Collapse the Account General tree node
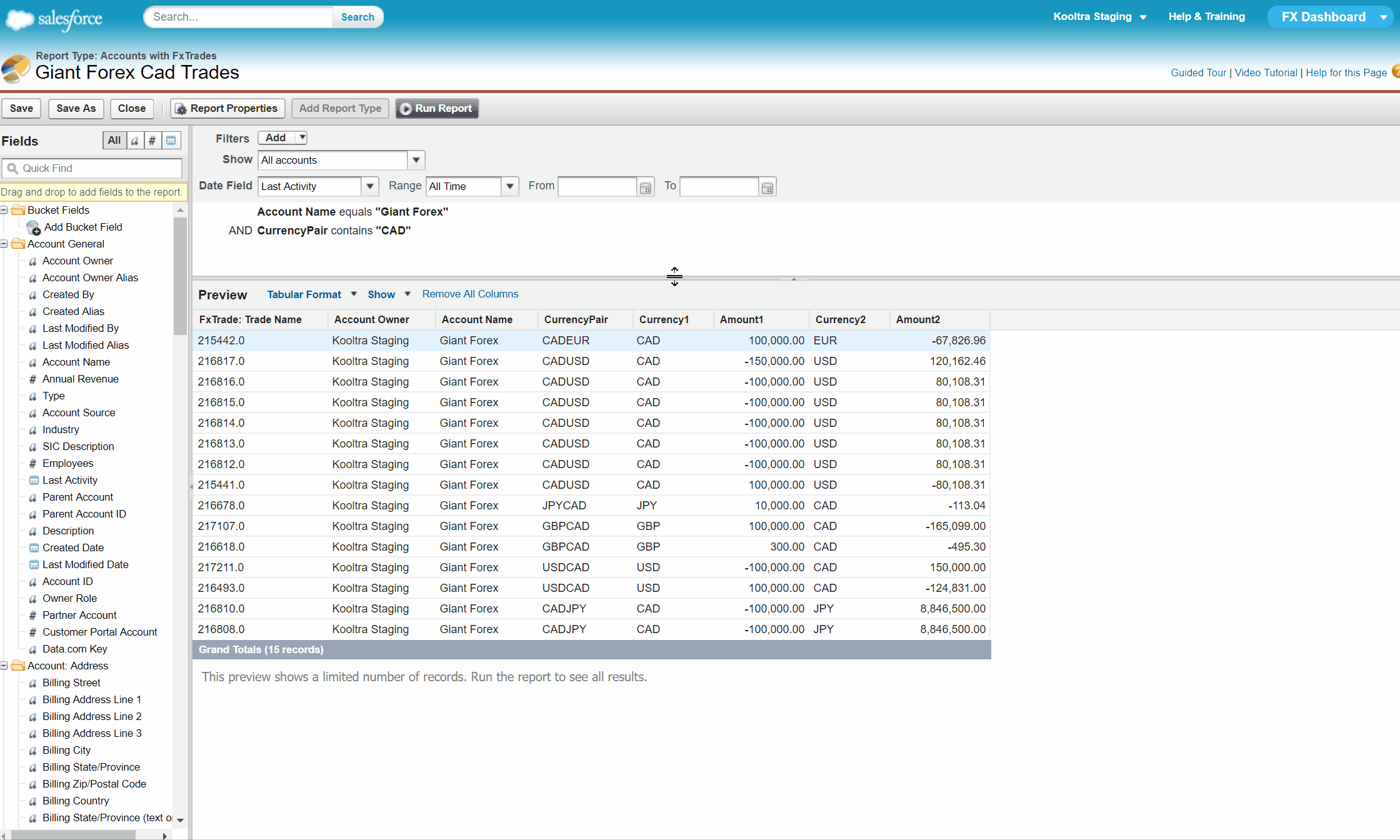 click(4, 244)
